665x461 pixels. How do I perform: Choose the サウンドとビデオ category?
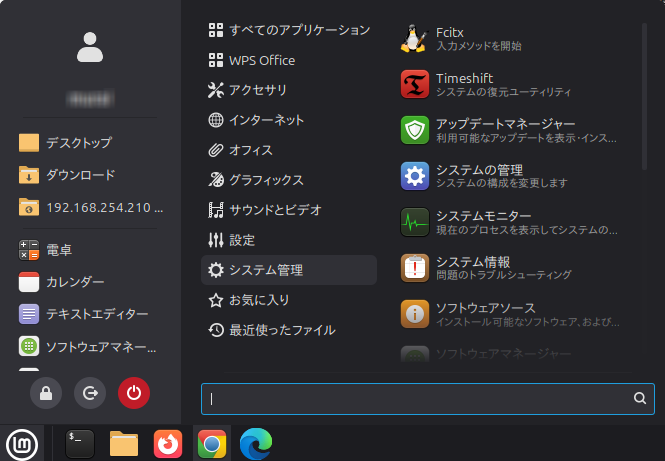point(275,210)
